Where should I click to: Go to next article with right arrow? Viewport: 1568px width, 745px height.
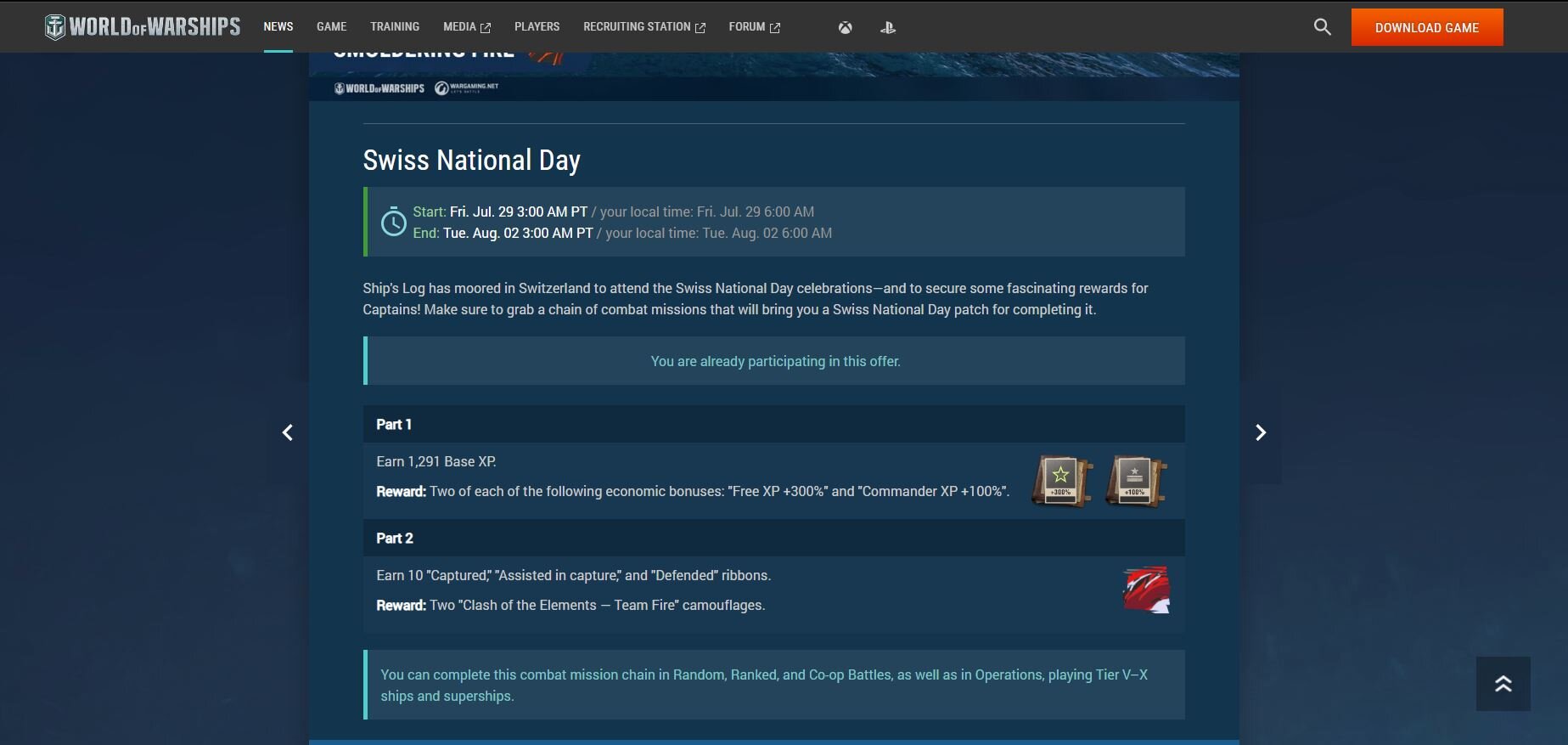pos(1260,433)
